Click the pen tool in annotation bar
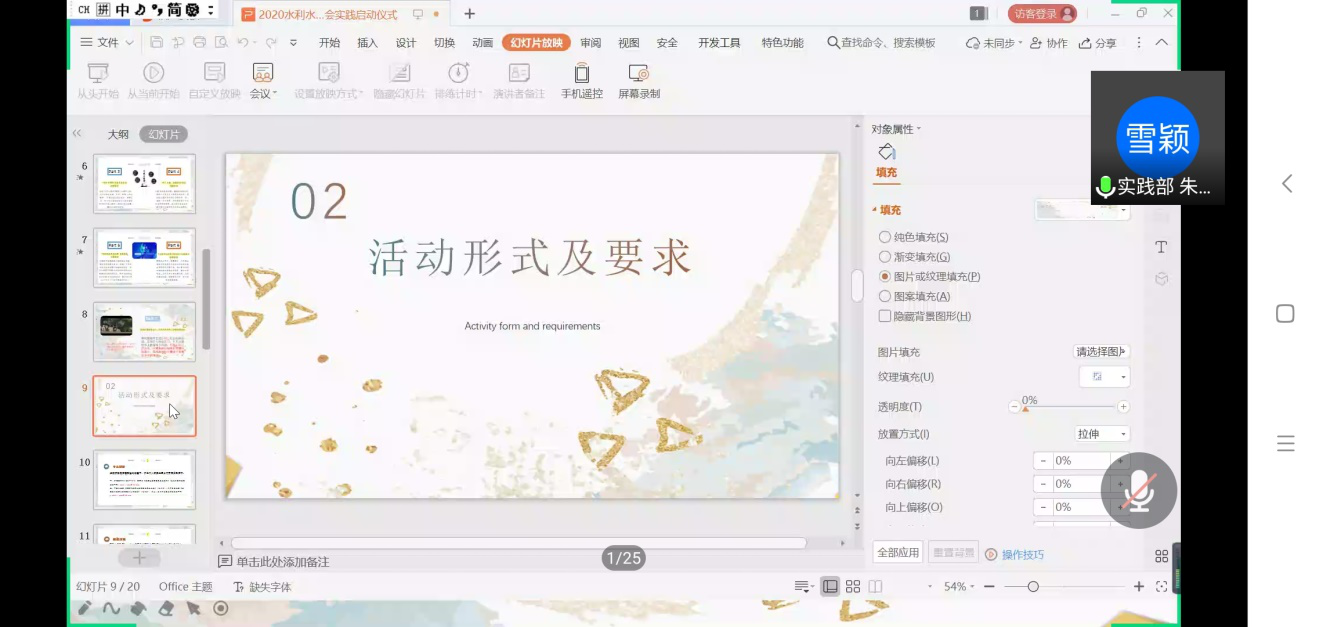1323x627 pixels. pyautogui.click(x=85, y=608)
